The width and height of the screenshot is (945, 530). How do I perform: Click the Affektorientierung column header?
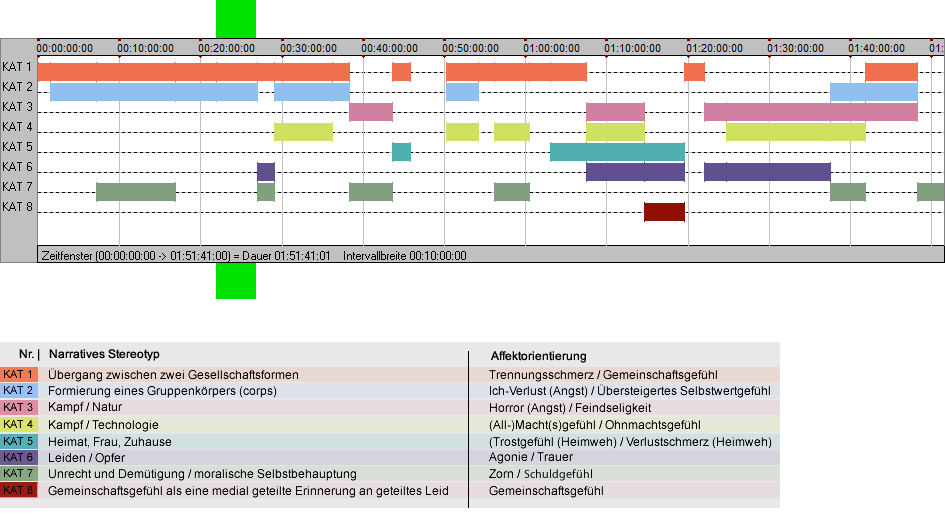pos(538,356)
